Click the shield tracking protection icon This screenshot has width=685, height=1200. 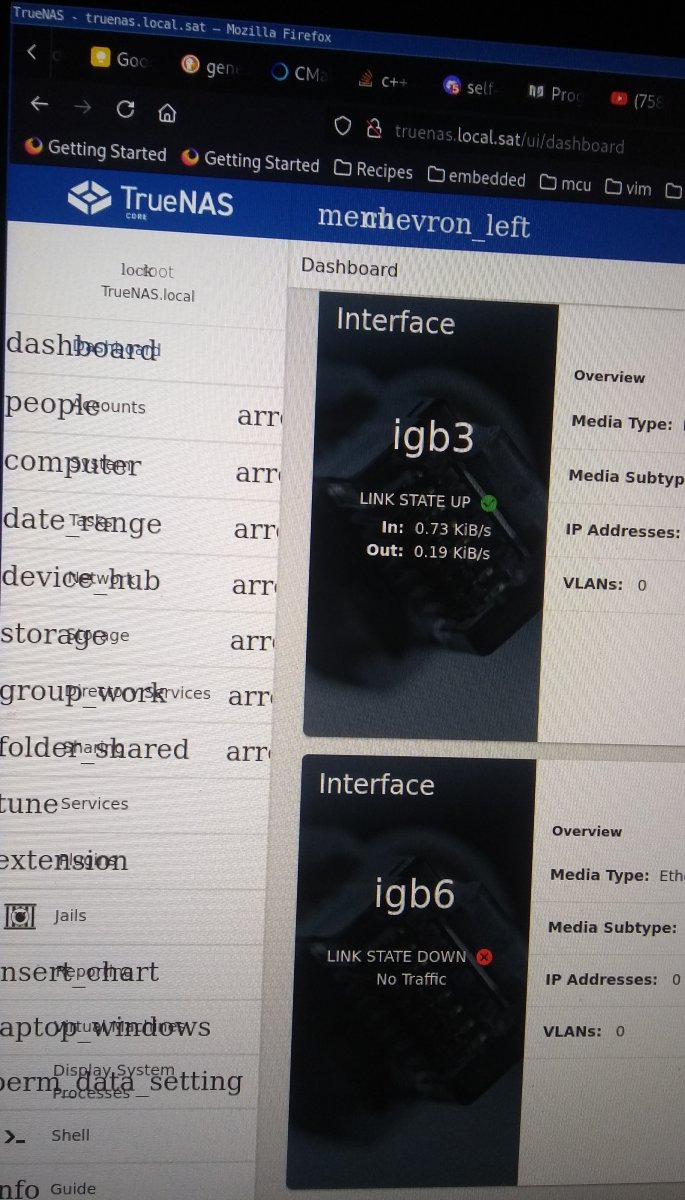tap(342, 125)
